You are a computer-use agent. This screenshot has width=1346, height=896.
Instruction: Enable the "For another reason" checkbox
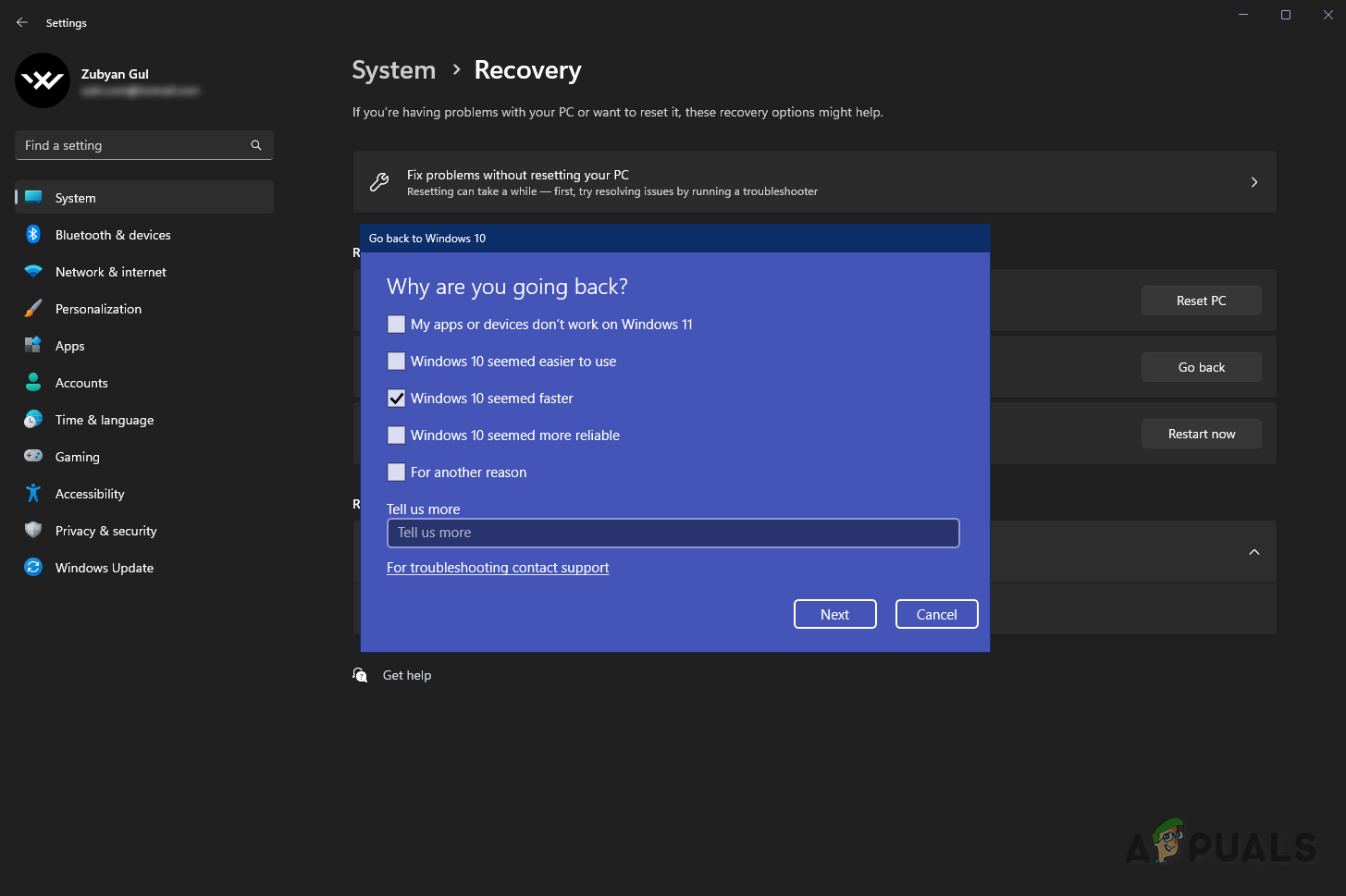tap(396, 473)
